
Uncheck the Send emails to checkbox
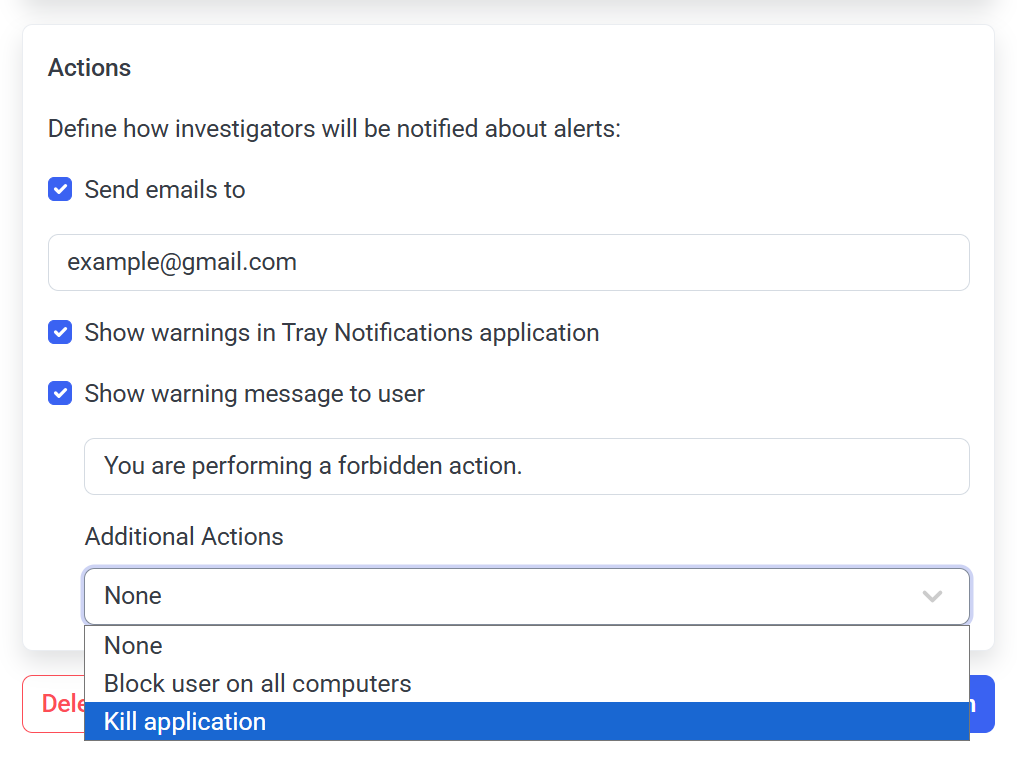[x=60, y=190]
